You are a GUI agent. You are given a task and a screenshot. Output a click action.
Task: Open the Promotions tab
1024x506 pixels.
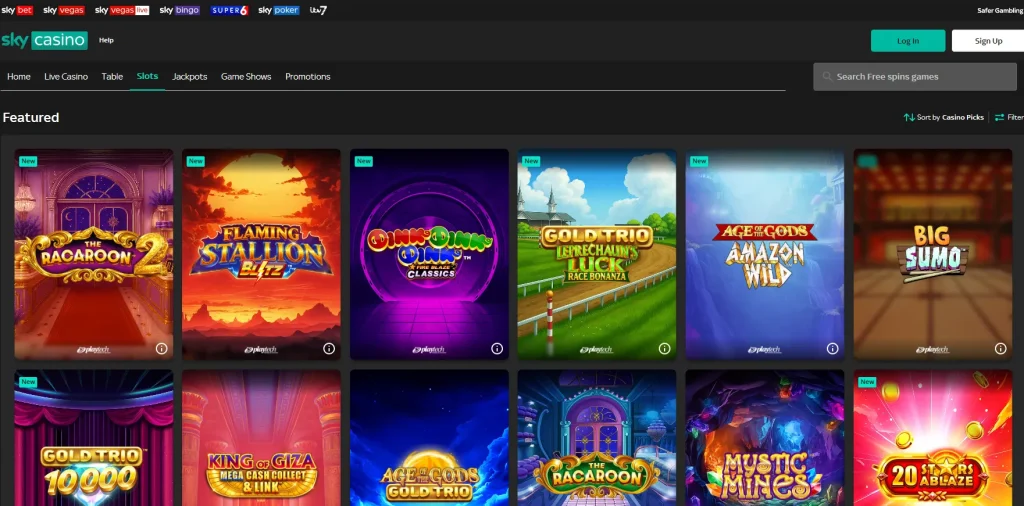[x=308, y=76]
